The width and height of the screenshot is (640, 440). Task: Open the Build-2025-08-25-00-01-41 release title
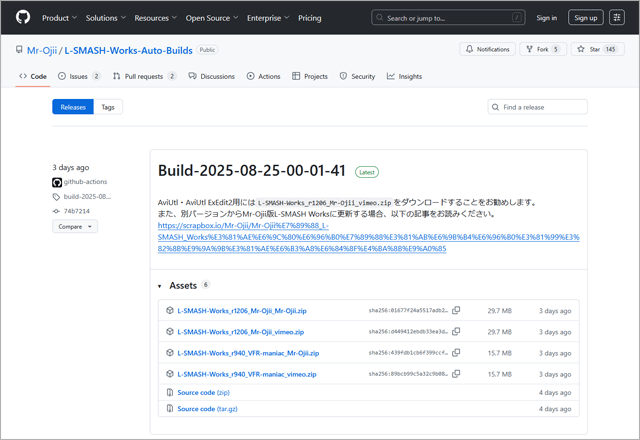251,171
